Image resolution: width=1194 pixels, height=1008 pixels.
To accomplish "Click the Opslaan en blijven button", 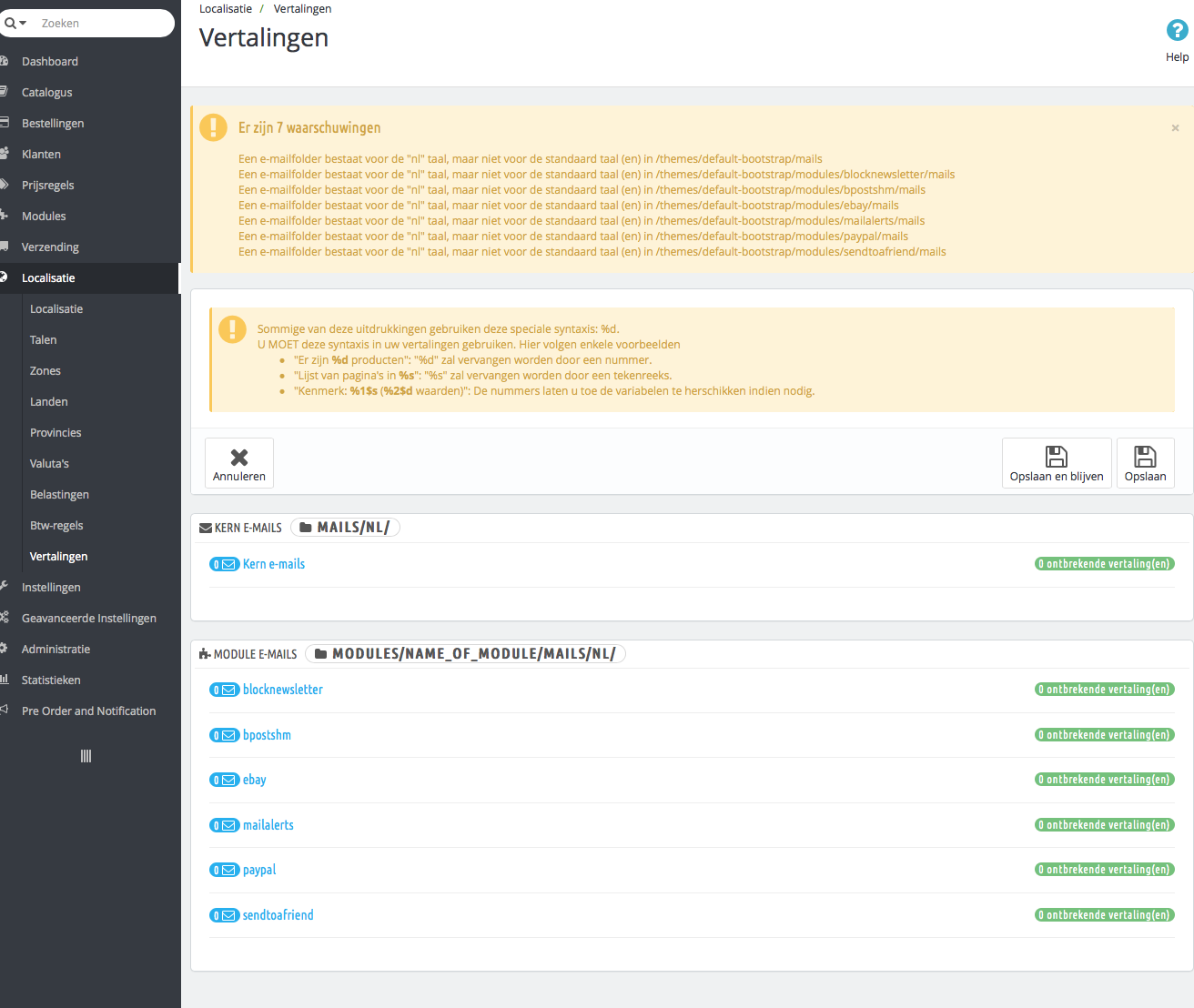I will (x=1057, y=463).
